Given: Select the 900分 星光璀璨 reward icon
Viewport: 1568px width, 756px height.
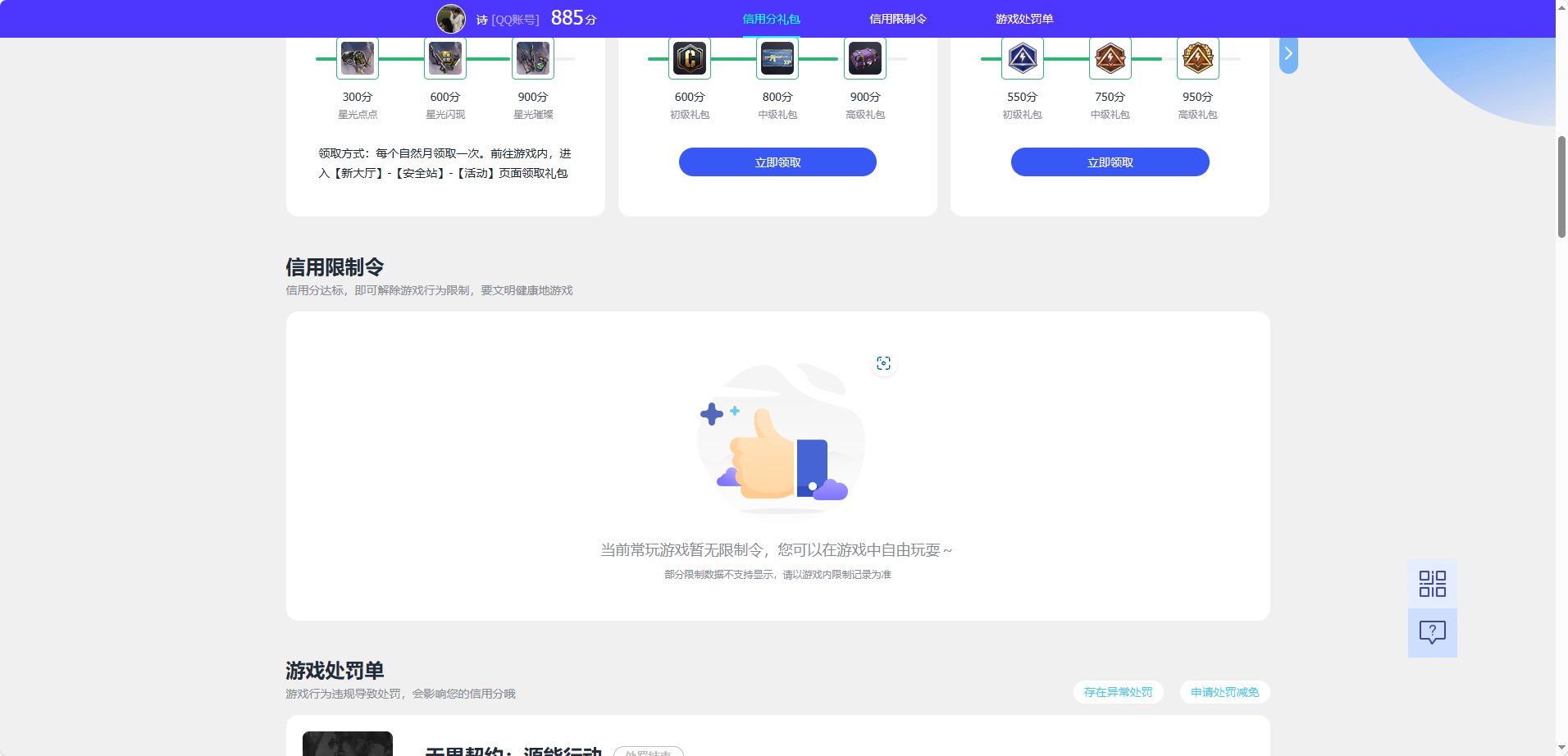Looking at the screenshot, I should point(533,58).
